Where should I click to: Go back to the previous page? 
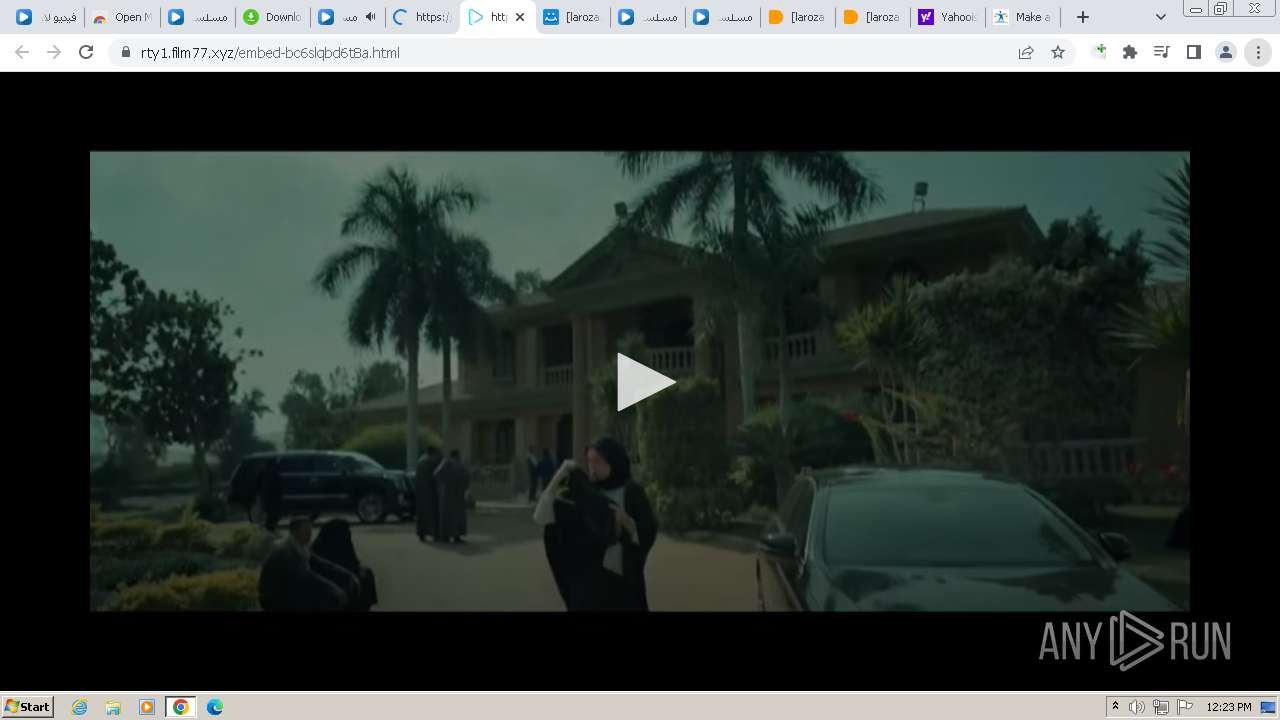click(x=22, y=52)
